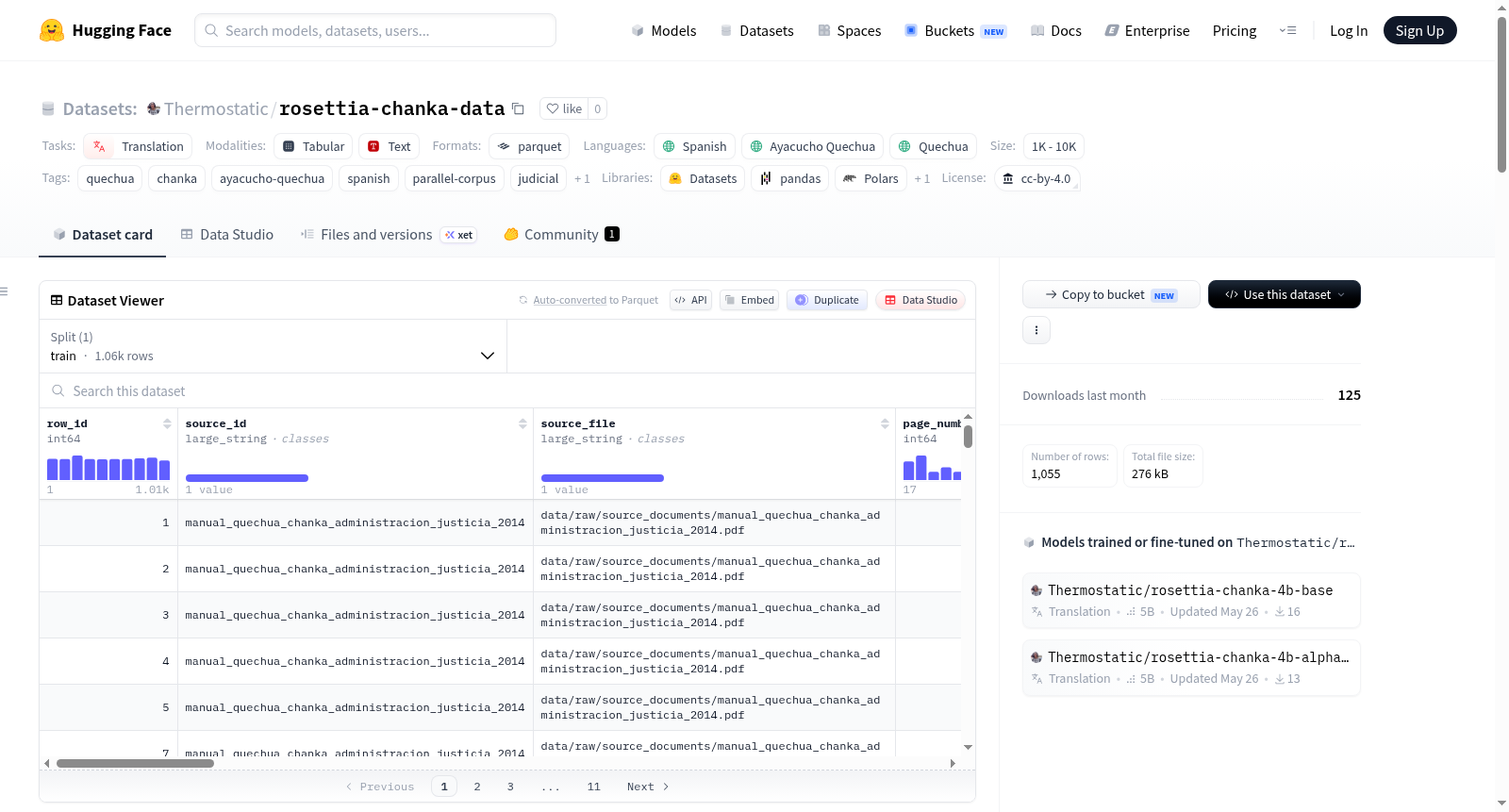
Task: Select the pandas library tag
Action: [x=790, y=178]
